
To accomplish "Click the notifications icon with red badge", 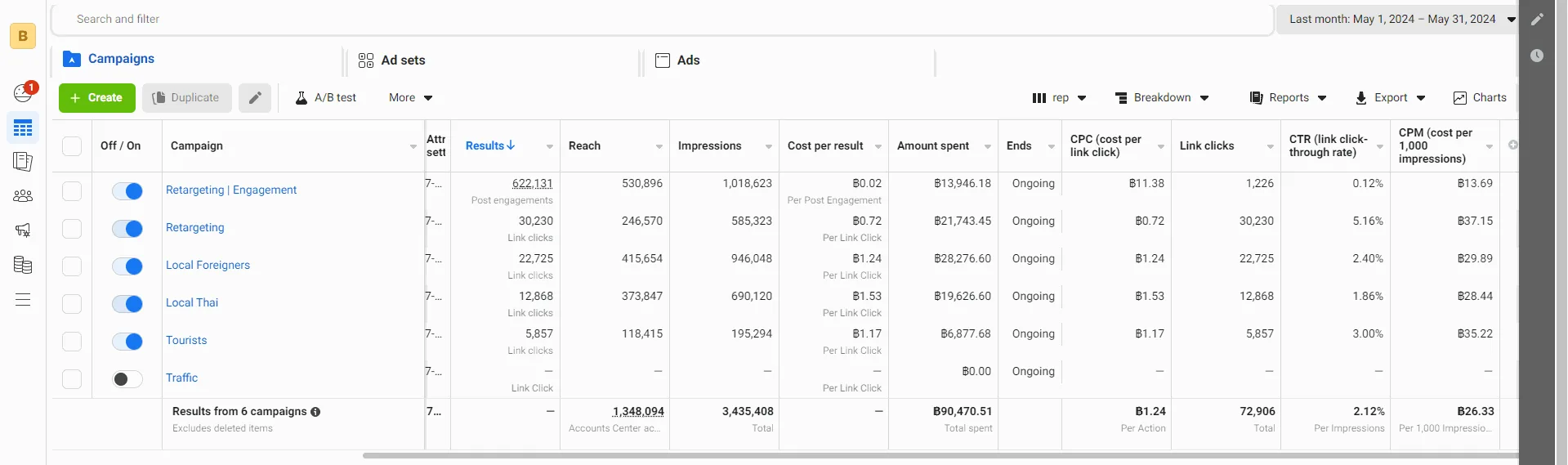I will click(x=24, y=92).
